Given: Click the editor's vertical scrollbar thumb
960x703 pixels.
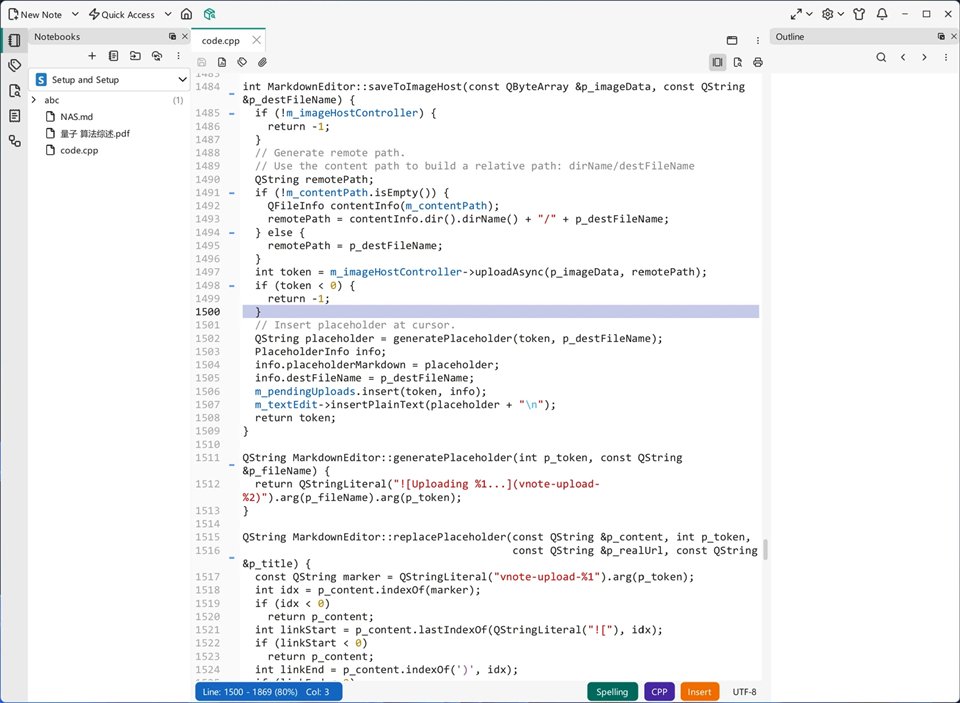Looking at the screenshot, I should tap(765, 549).
